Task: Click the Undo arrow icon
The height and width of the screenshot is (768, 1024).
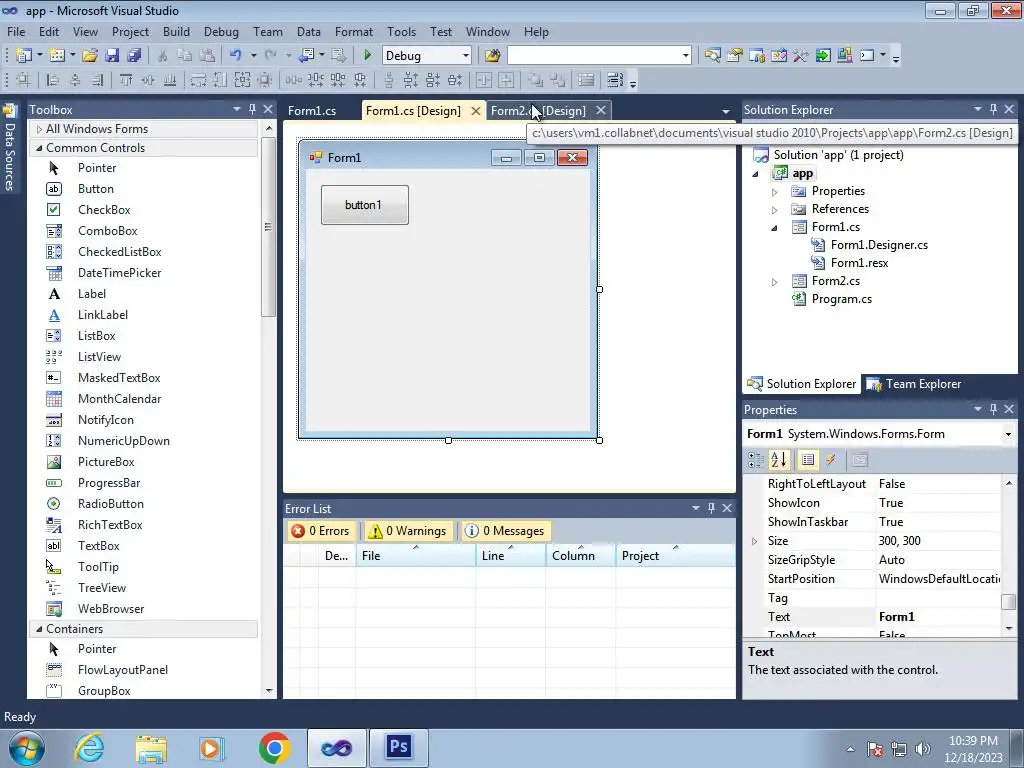Action: [x=236, y=56]
